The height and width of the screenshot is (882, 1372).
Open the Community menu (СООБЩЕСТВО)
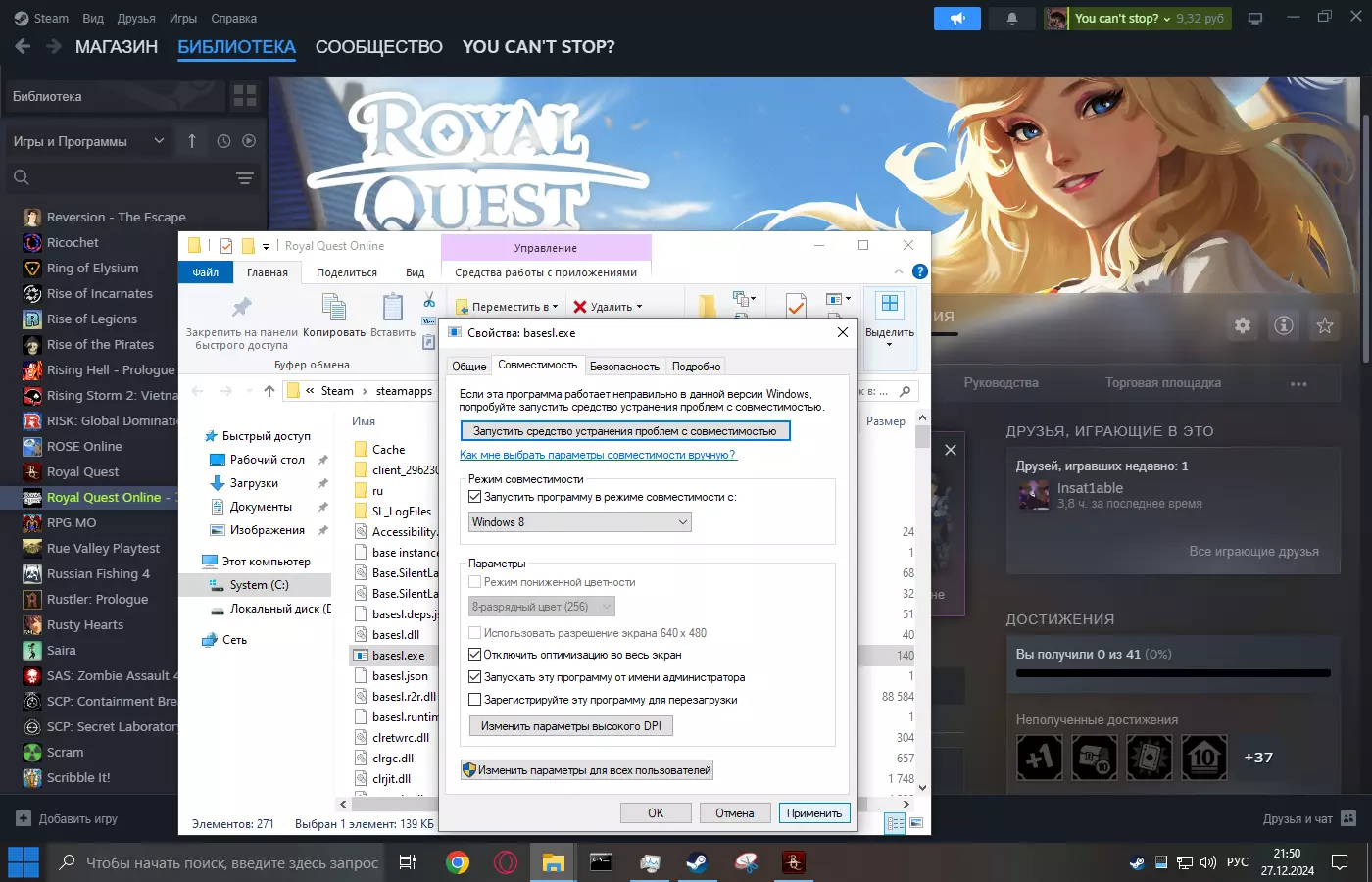(x=379, y=47)
